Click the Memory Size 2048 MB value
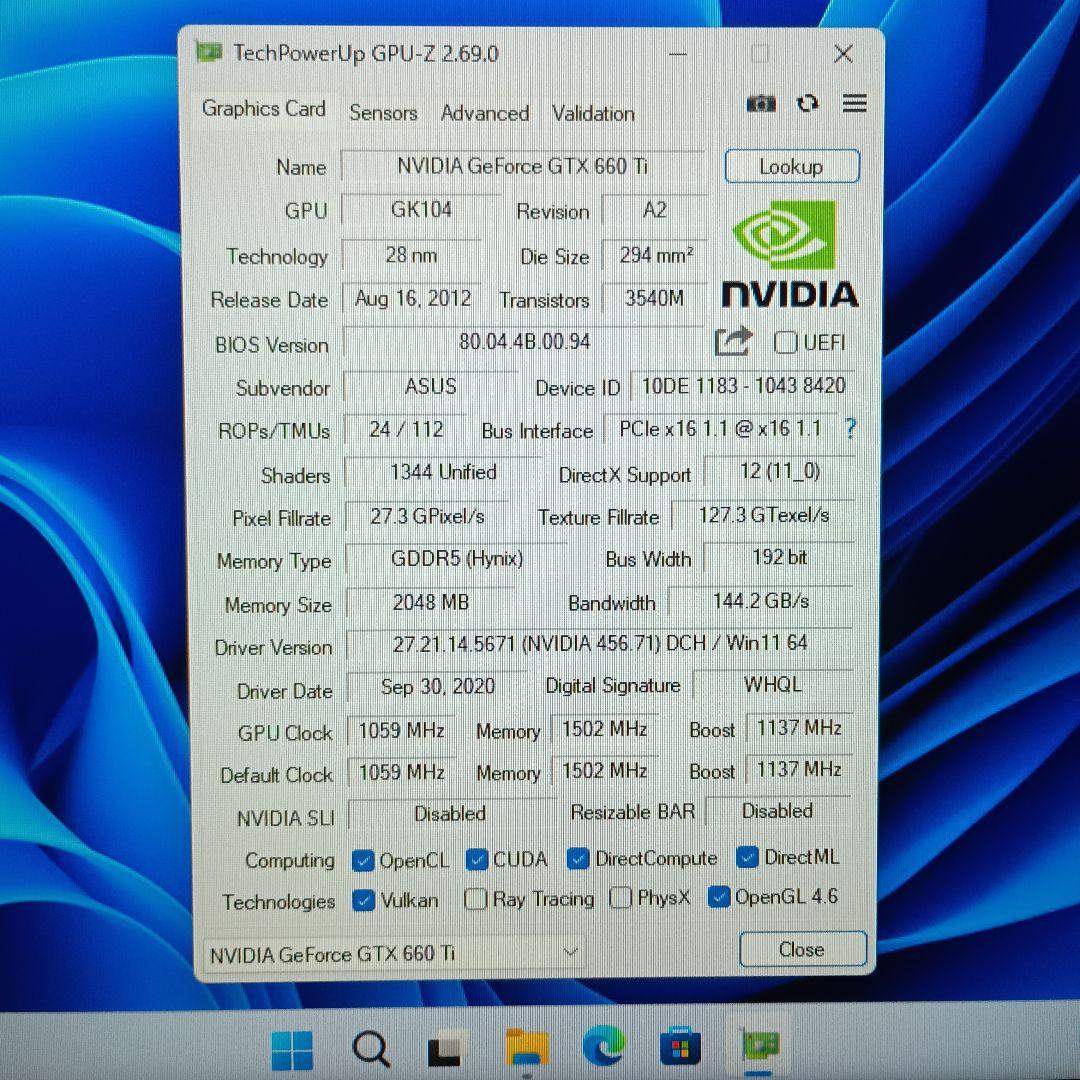This screenshot has height=1080, width=1080. coord(430,602)
